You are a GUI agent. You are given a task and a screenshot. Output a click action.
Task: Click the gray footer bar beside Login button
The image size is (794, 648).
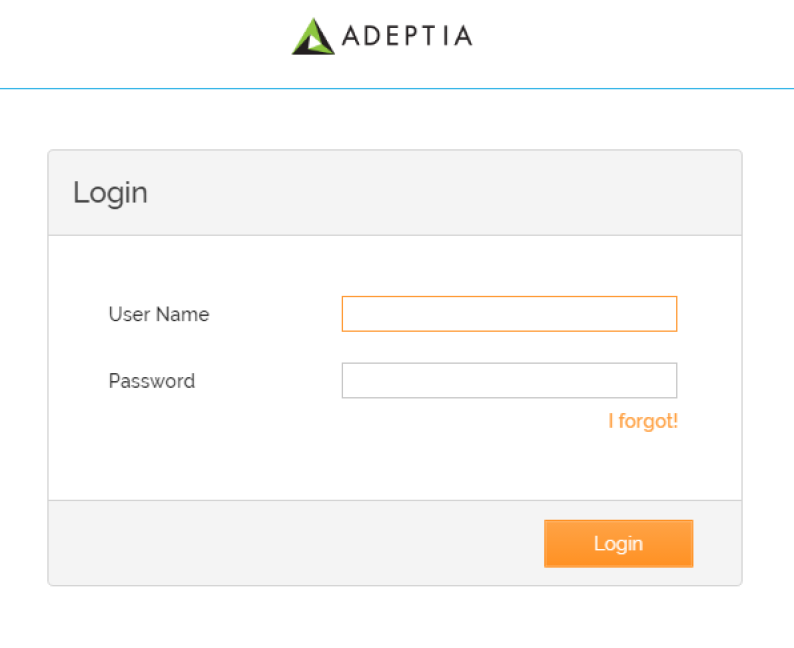300,543
